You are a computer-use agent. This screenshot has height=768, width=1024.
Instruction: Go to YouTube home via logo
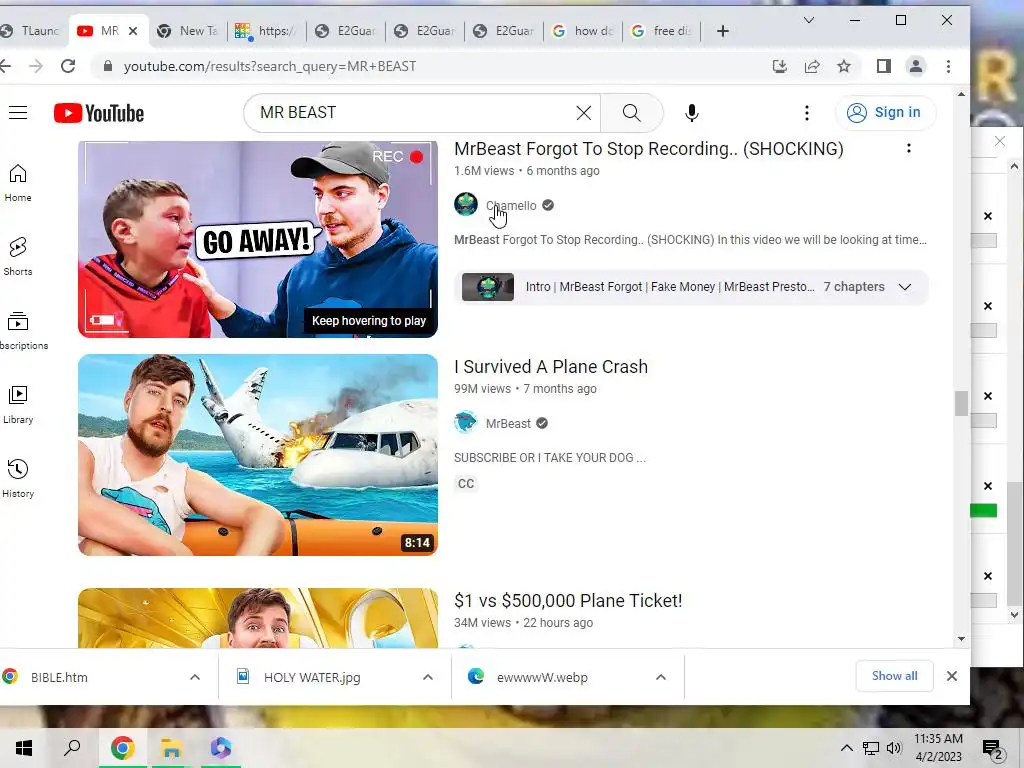[99, 113]
